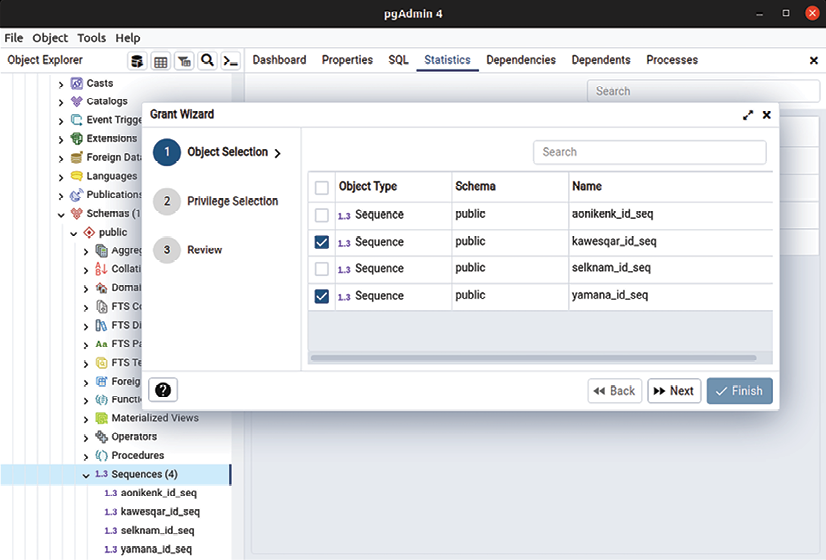Image resolution: width=826 pixels, height=560 pixels.
Task: Click the Catalogs node icon
Action: point(77,101)
